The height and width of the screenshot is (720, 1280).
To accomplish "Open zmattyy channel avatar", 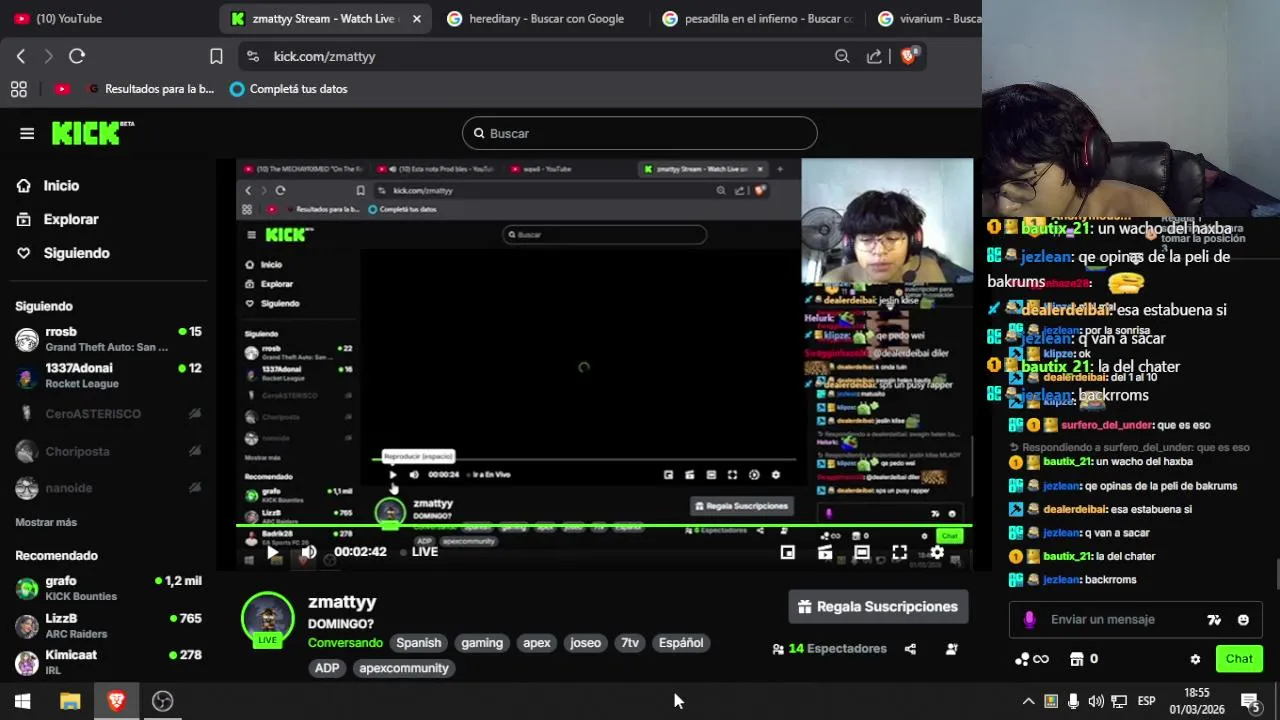I will pos(267,617).
